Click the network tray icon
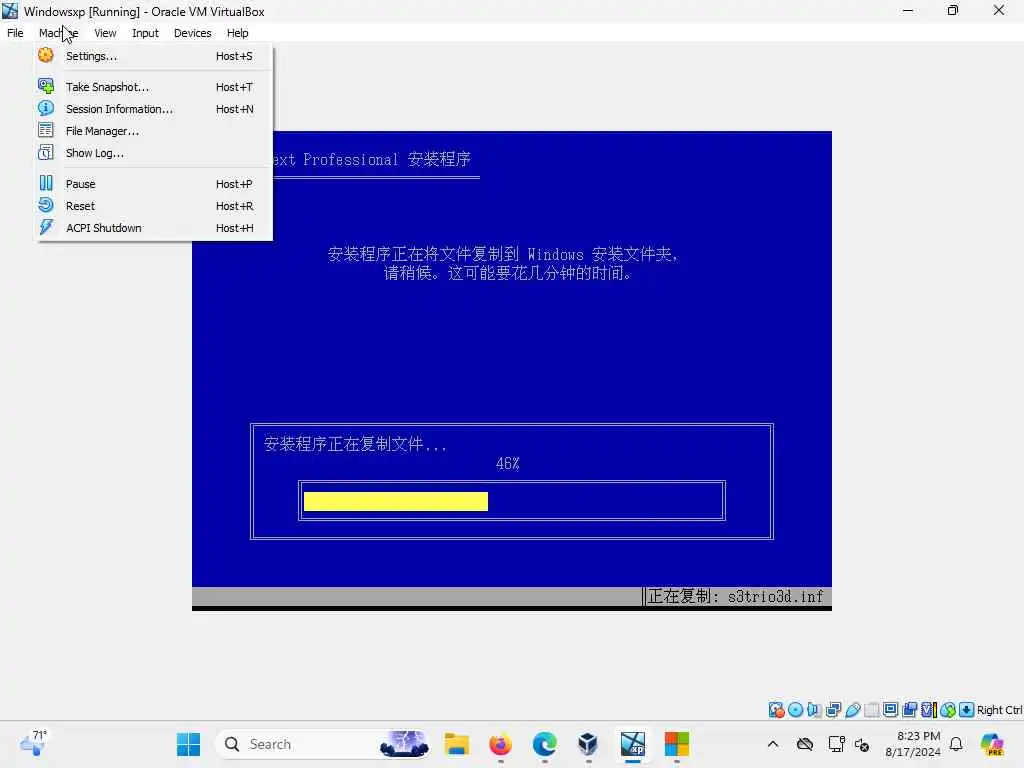 [837, 744]
